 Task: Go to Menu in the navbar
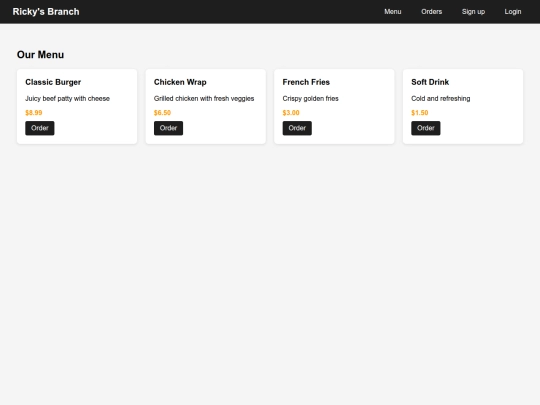click(393, 12)
